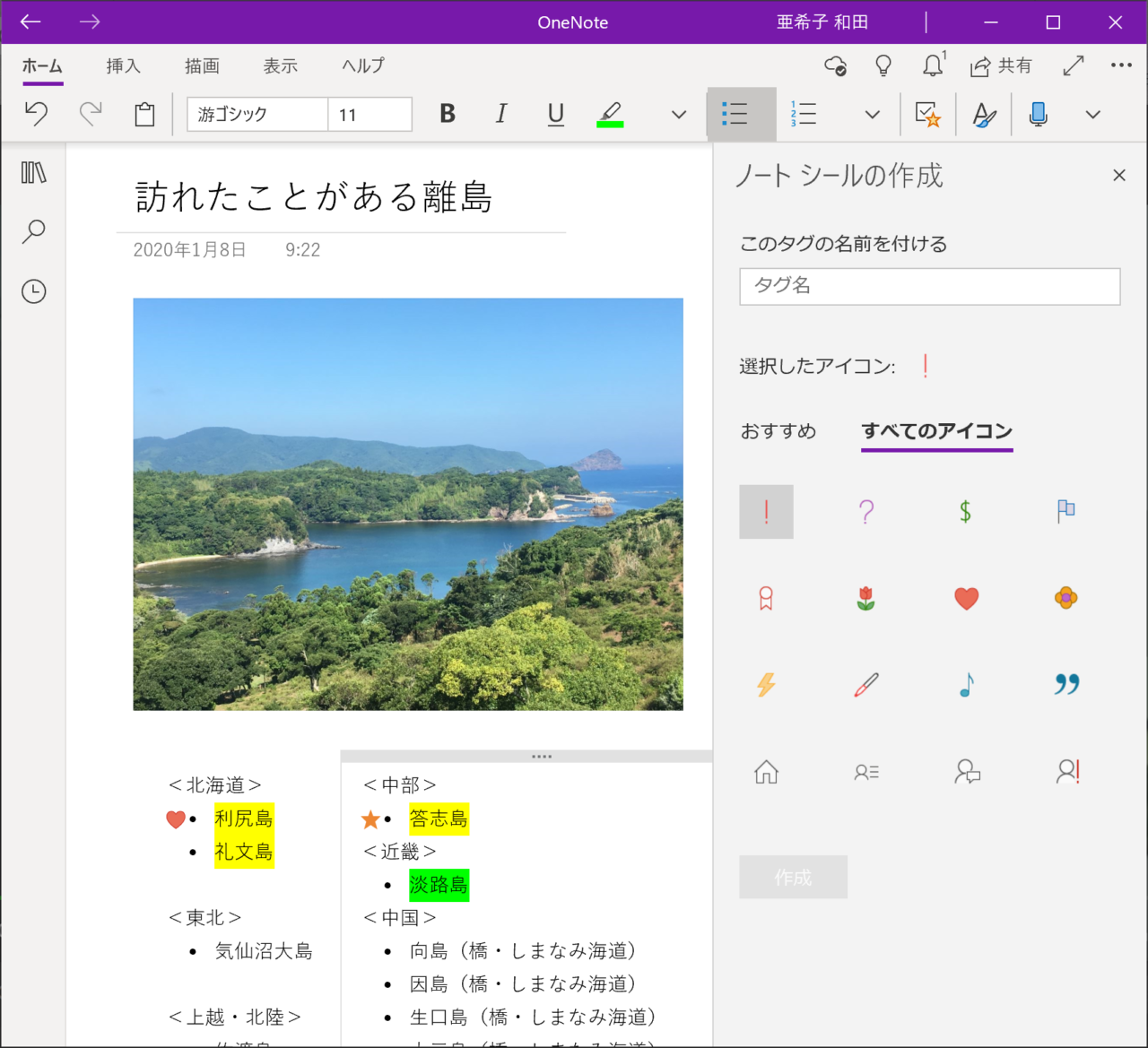The height and width of the screenshot is (1048, 1148).
Task: Choose the lightning bolt tag icon
Action: pos(766,685)
